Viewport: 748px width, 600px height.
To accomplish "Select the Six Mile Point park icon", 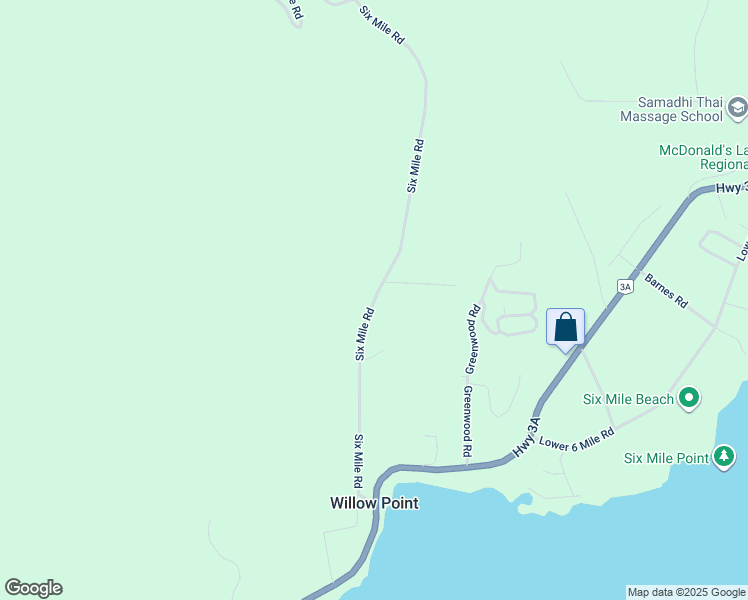I will (x=724, y=457).
